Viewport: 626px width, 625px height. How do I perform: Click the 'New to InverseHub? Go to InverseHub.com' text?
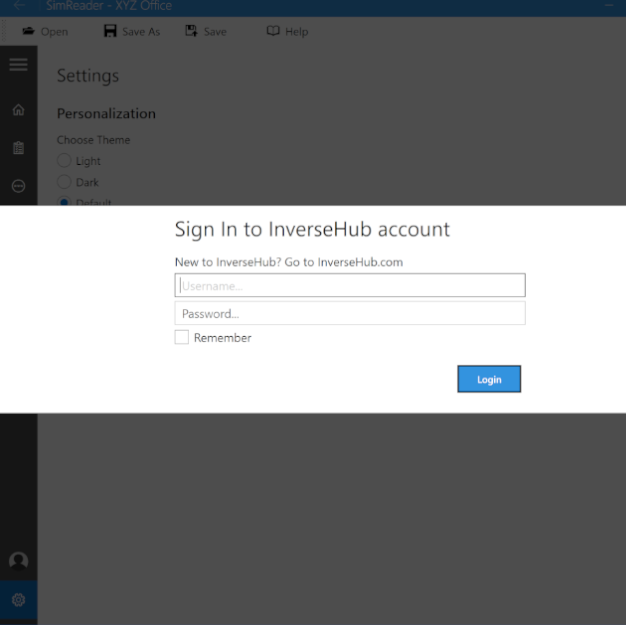pyautogui.click(x=289, y=262)
